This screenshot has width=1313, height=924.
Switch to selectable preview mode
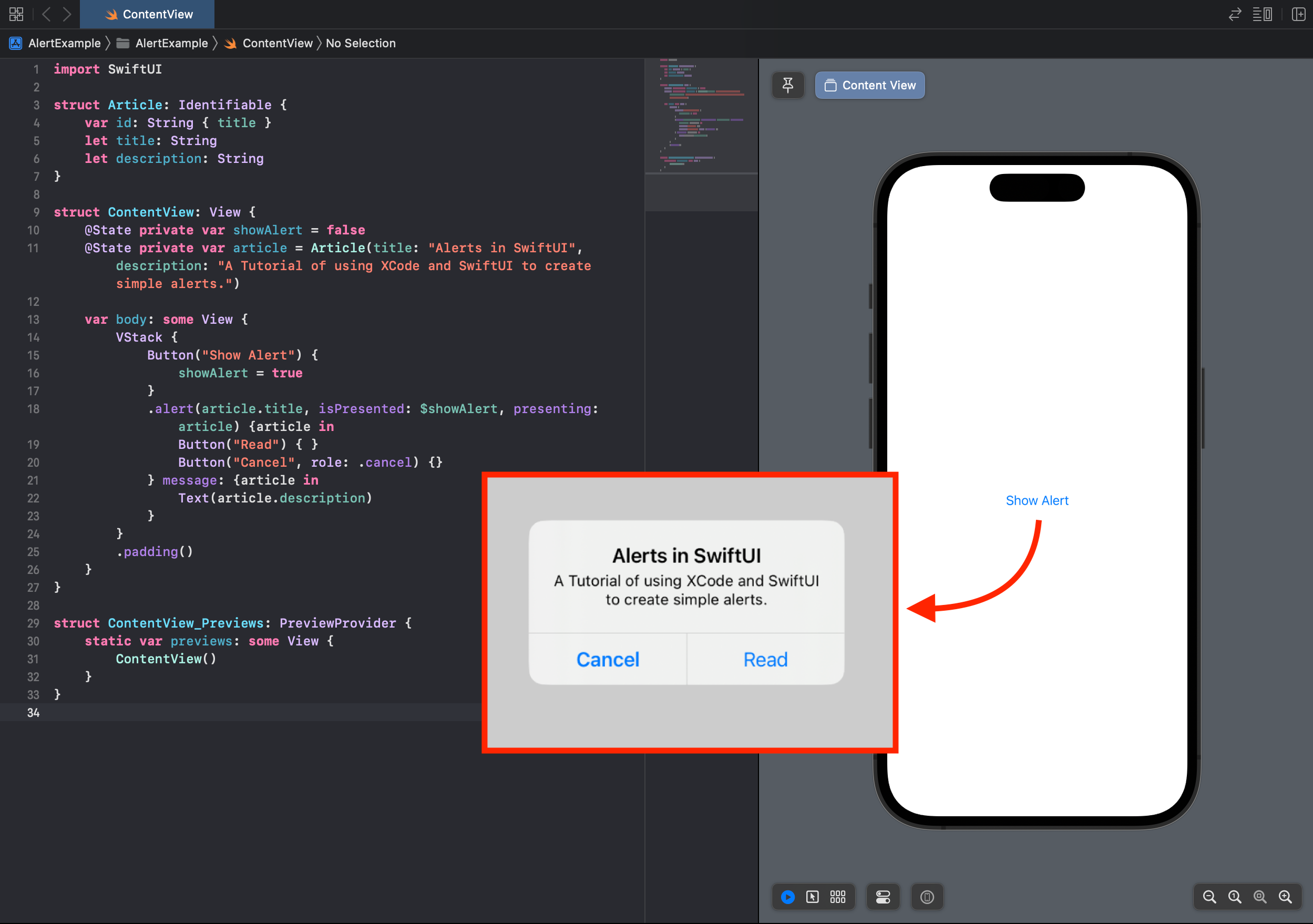(x=812, y=897)
